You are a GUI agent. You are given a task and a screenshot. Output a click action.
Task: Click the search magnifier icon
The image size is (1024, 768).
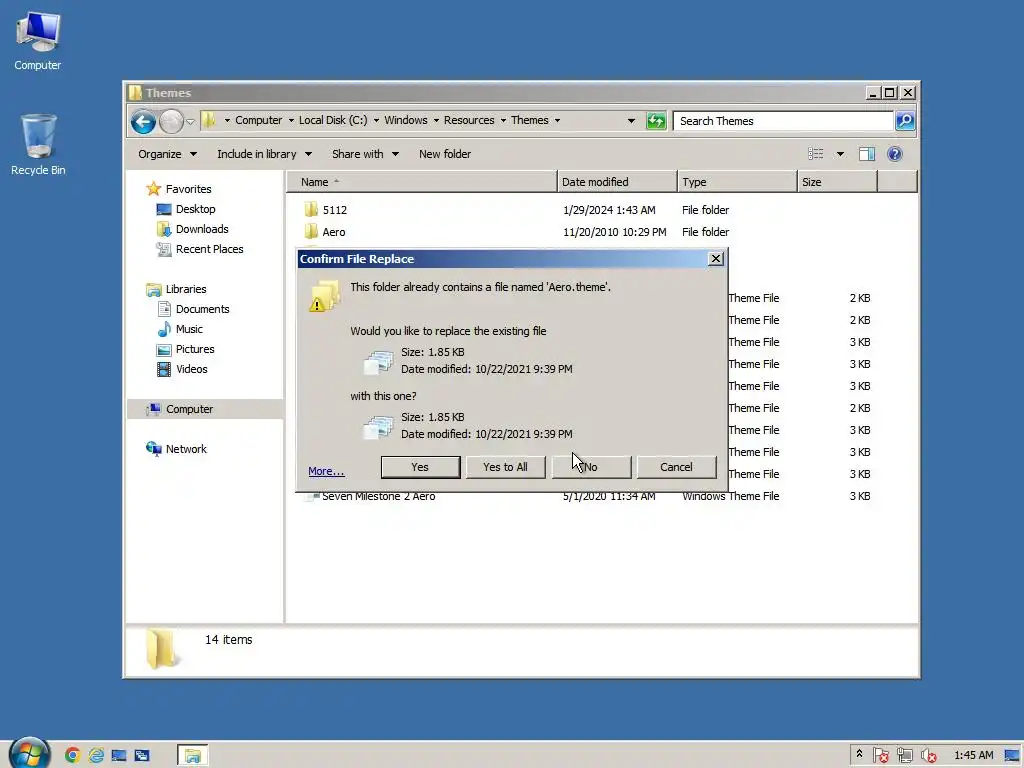click(x=904, y=121)
